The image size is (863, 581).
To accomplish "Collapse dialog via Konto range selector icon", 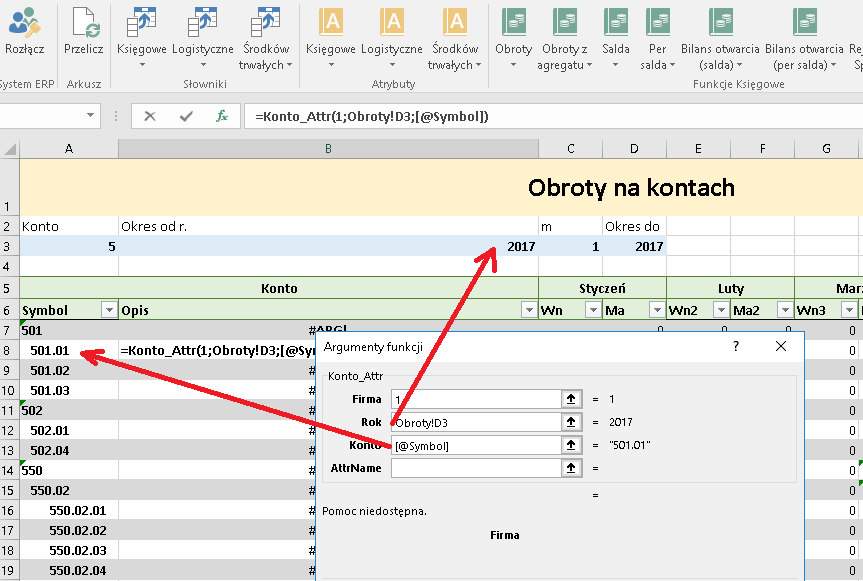I will pyautogui.click(x=571, y=445).
